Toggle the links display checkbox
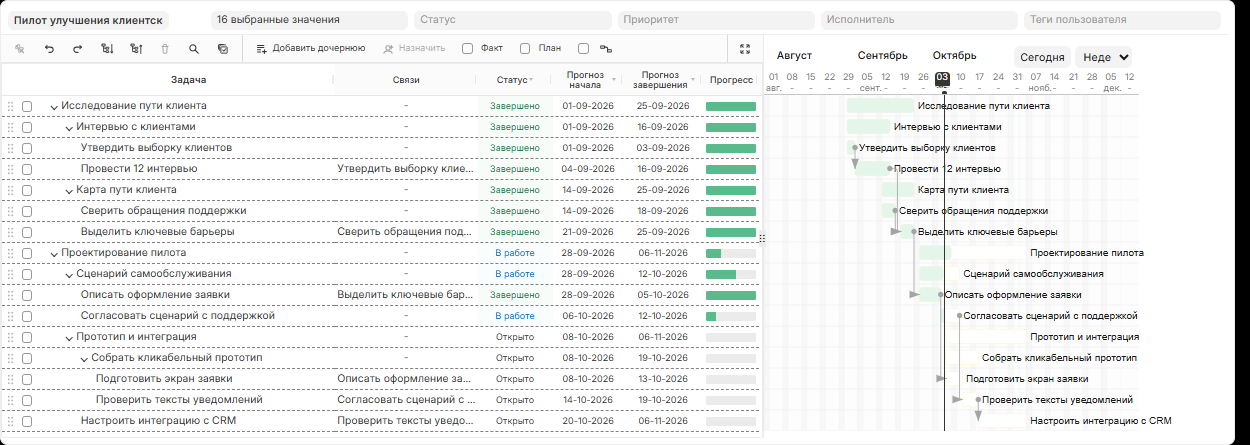Viewport: 1250px width, 445px height. click(x=583, y=48)
